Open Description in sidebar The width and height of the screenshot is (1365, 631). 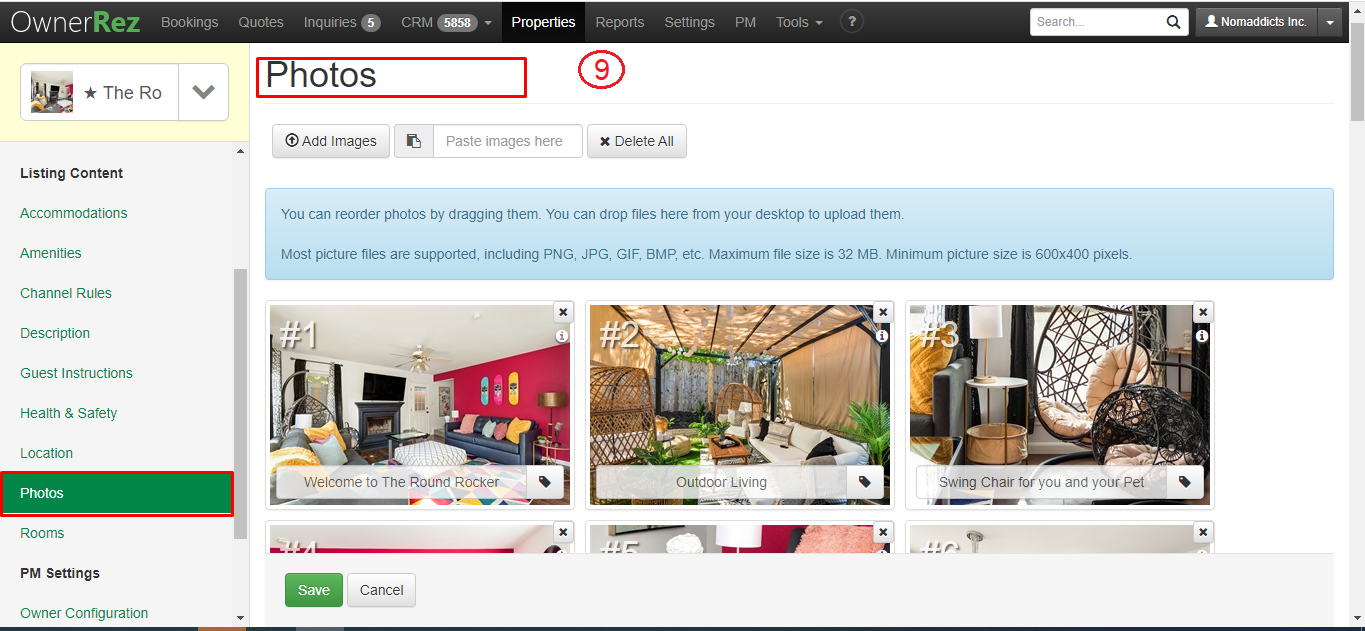point(55,333)
